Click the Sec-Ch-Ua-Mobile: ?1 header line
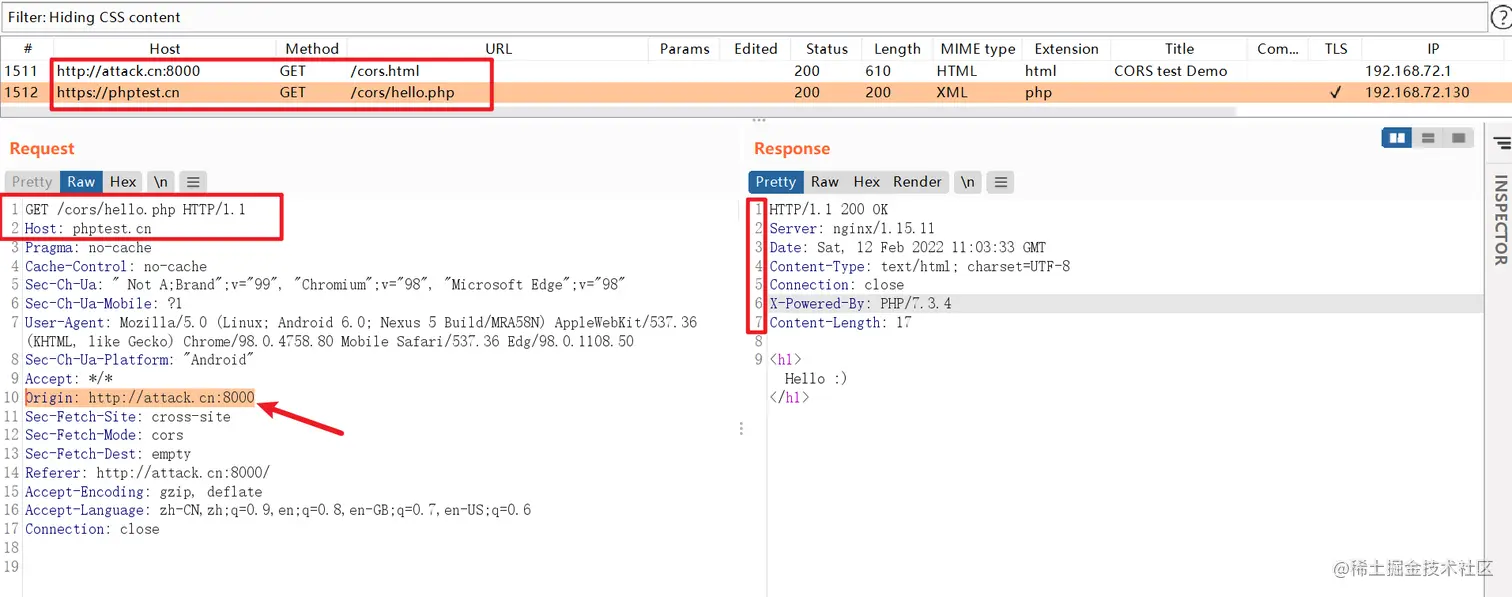The height and width of the screenshot is (597, 1512). point(104,304)
